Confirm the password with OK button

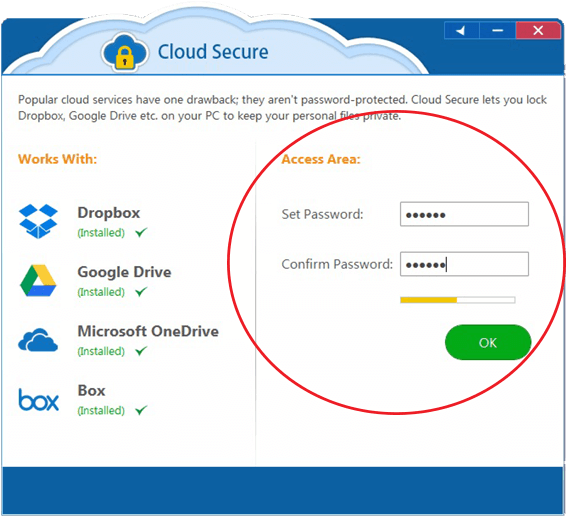click(488, 342)
